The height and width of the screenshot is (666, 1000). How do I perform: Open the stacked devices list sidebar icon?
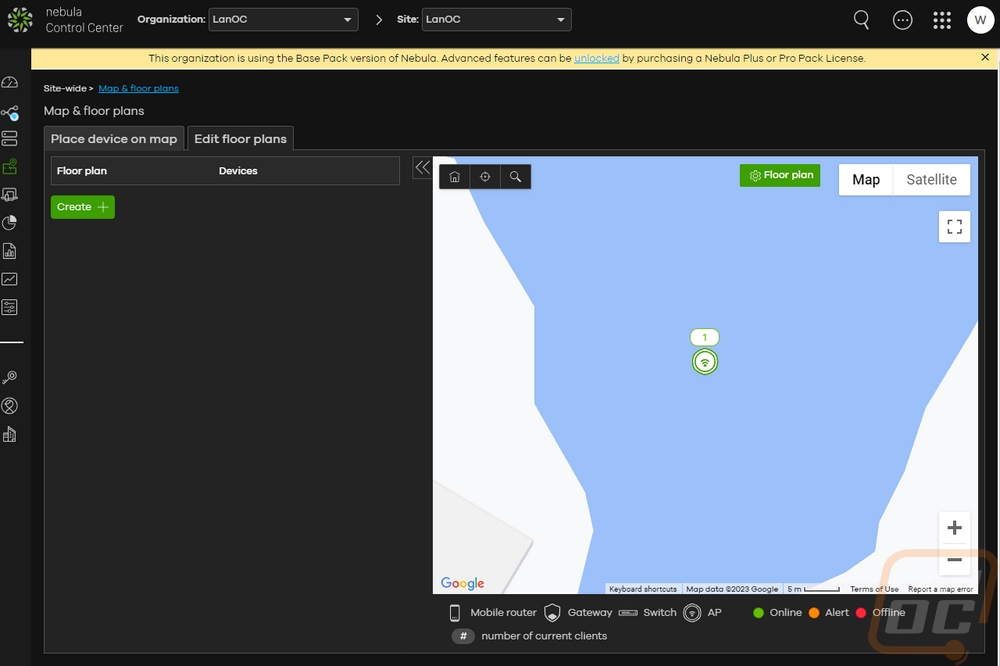click(10, 138)
